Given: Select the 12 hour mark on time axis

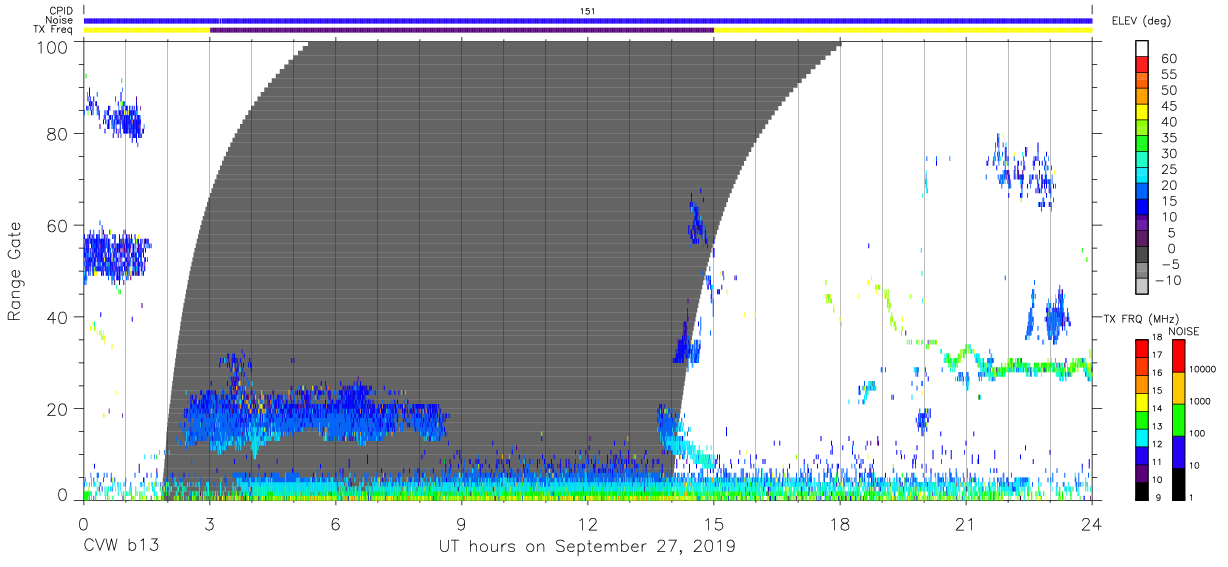Looking at the screenshot, I should 588,524.
